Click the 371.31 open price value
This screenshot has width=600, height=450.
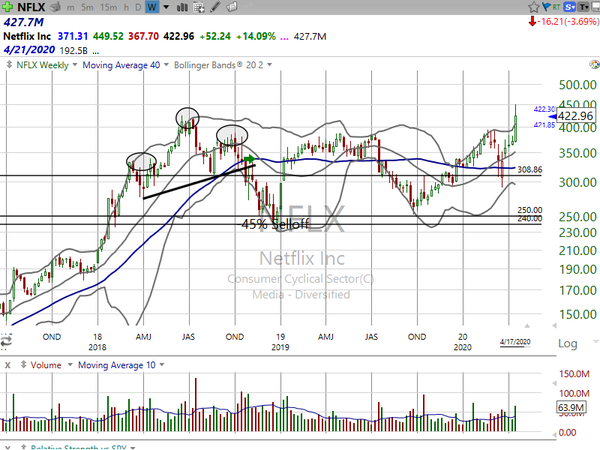click(x=73, y=36)
